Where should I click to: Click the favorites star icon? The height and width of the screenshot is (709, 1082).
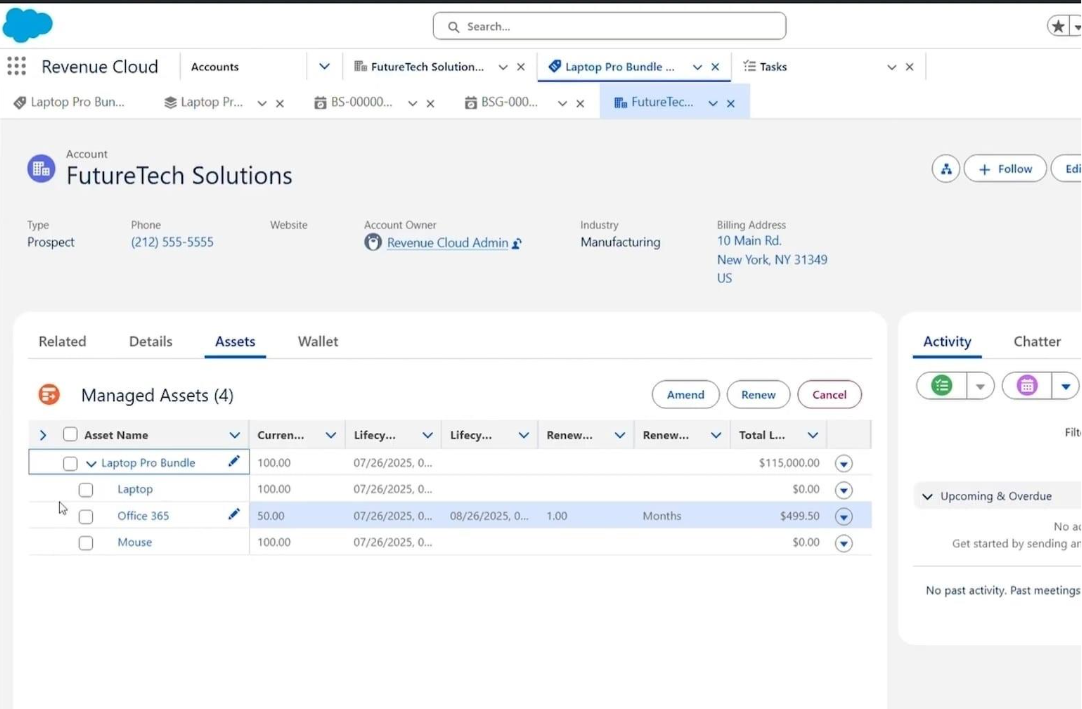(1058, 27)
